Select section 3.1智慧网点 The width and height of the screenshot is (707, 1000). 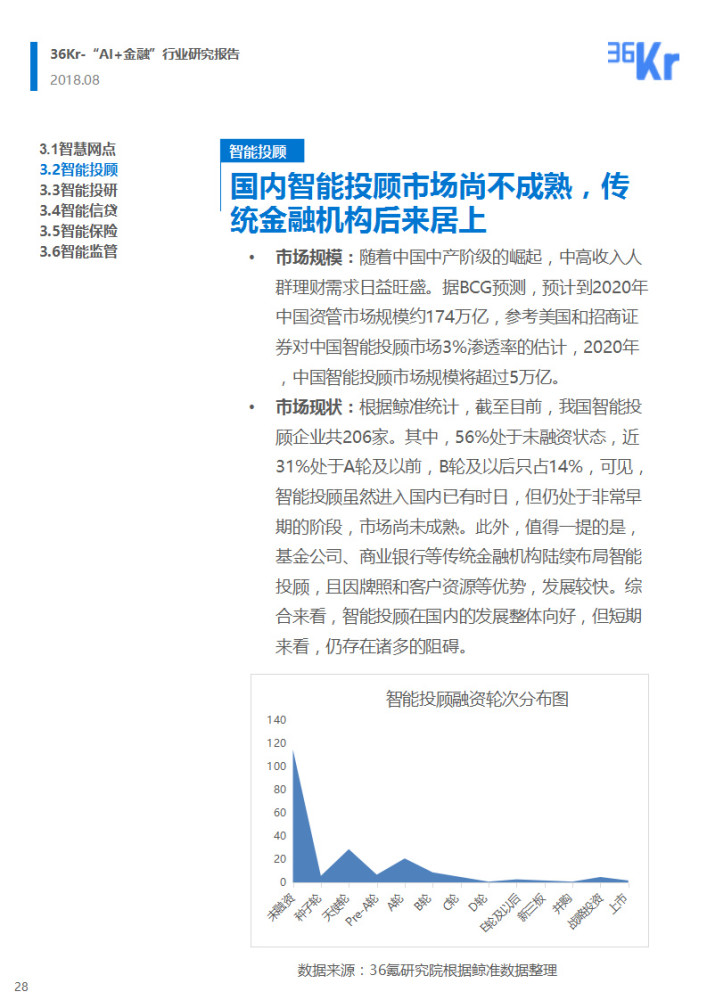coord(78,149)
